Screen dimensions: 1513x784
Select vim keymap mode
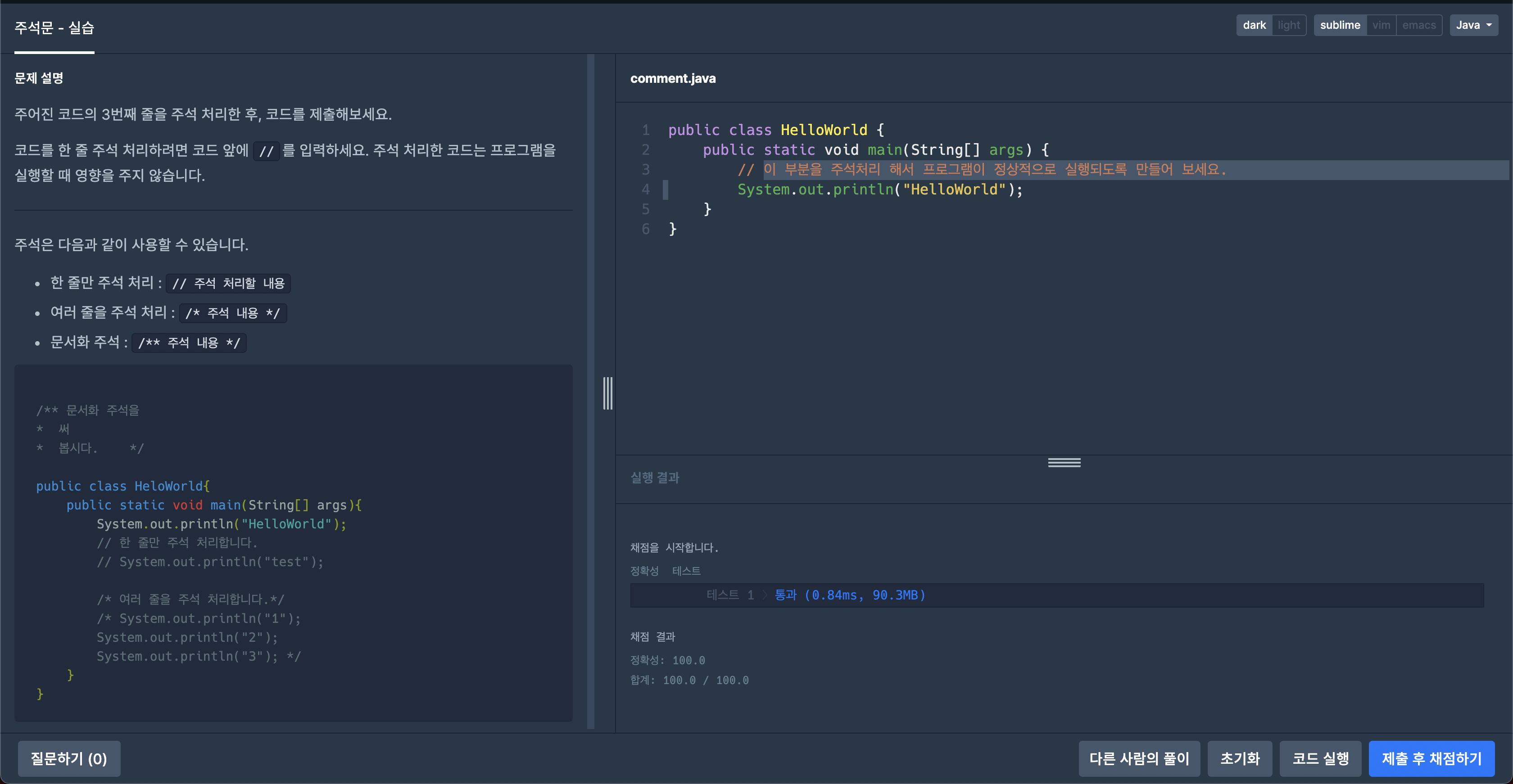point(1381,25)
